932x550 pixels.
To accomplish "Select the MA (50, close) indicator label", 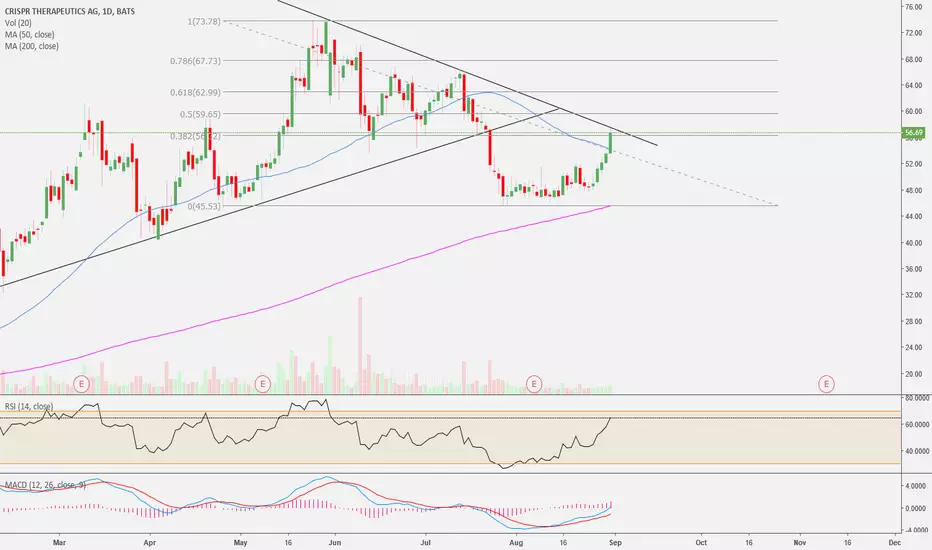I will pos(30,34).
